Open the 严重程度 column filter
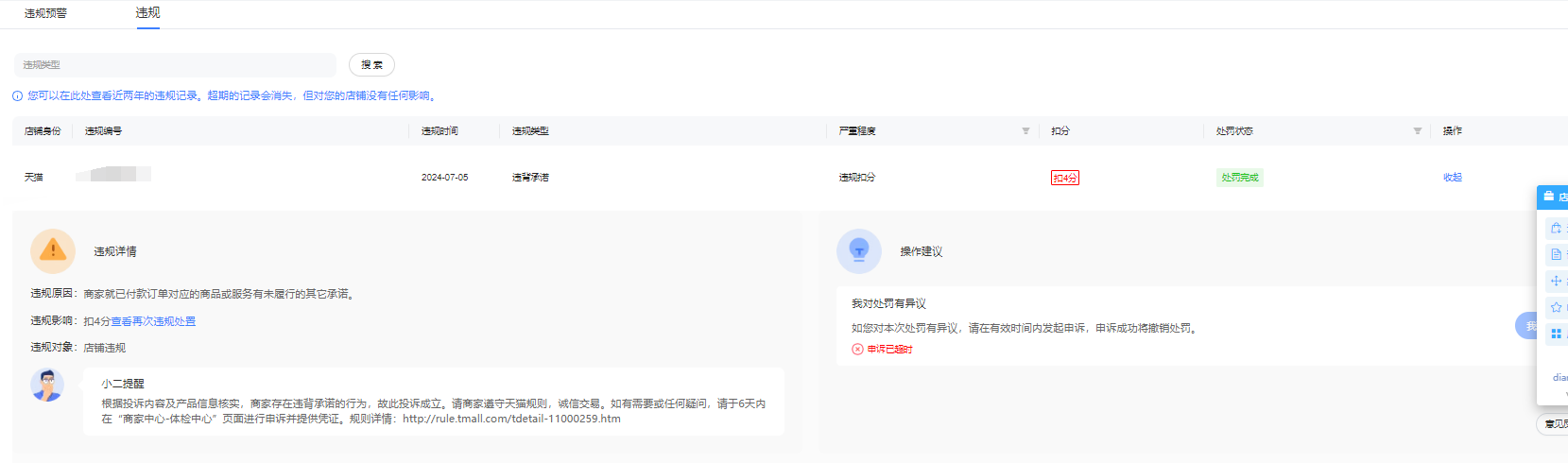This screenshot has width=1568, height=463. click(x=1025, y=131)
